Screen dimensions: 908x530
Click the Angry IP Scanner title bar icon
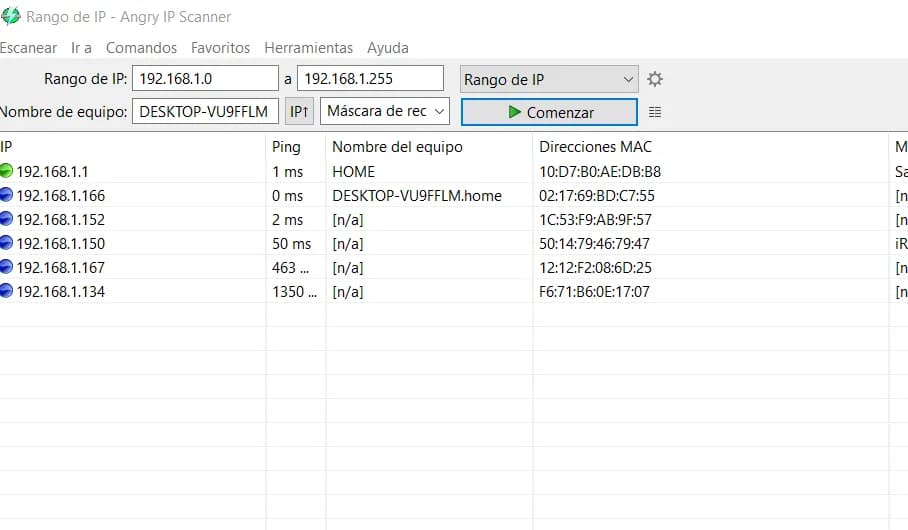pos(10,16)
